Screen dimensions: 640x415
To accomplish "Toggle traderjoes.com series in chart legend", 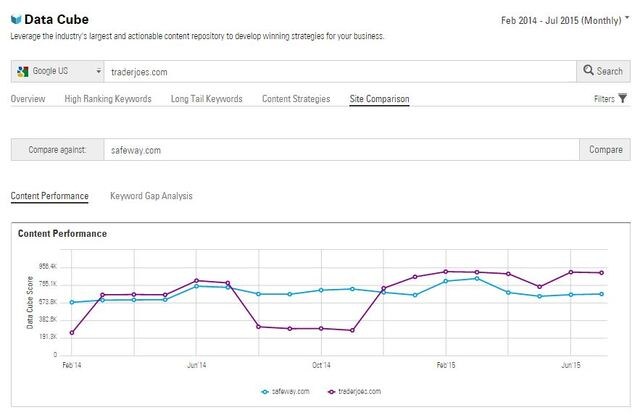I will click(x=353, y=391).
